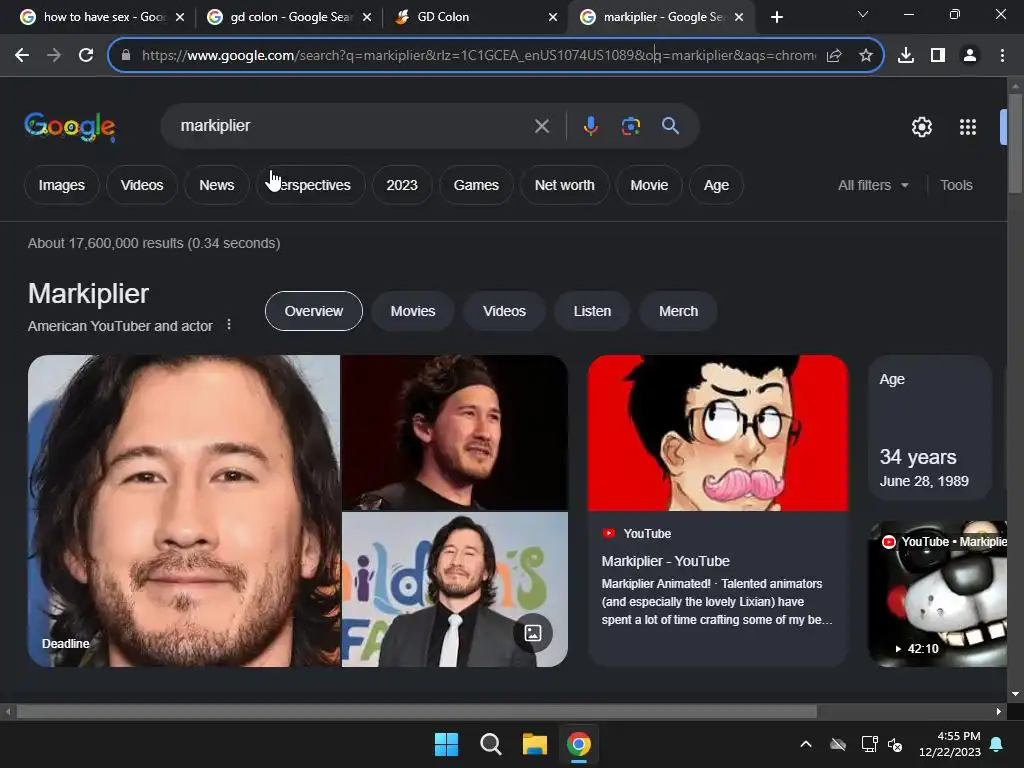
Task: Close the 'how to have sex' tab
Action: coord(180,17)
